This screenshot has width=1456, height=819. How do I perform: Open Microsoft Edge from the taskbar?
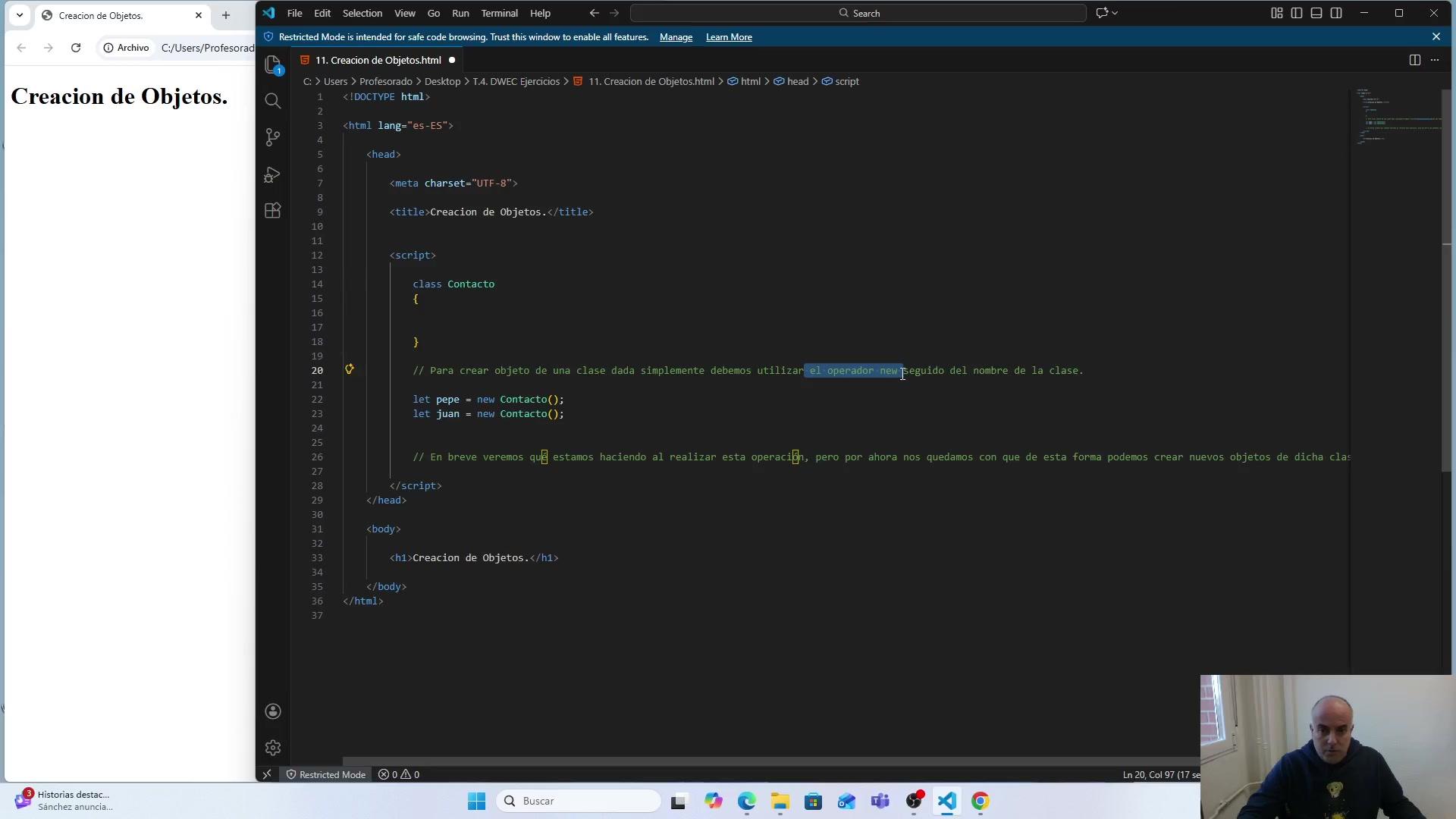tap(747, 801)
